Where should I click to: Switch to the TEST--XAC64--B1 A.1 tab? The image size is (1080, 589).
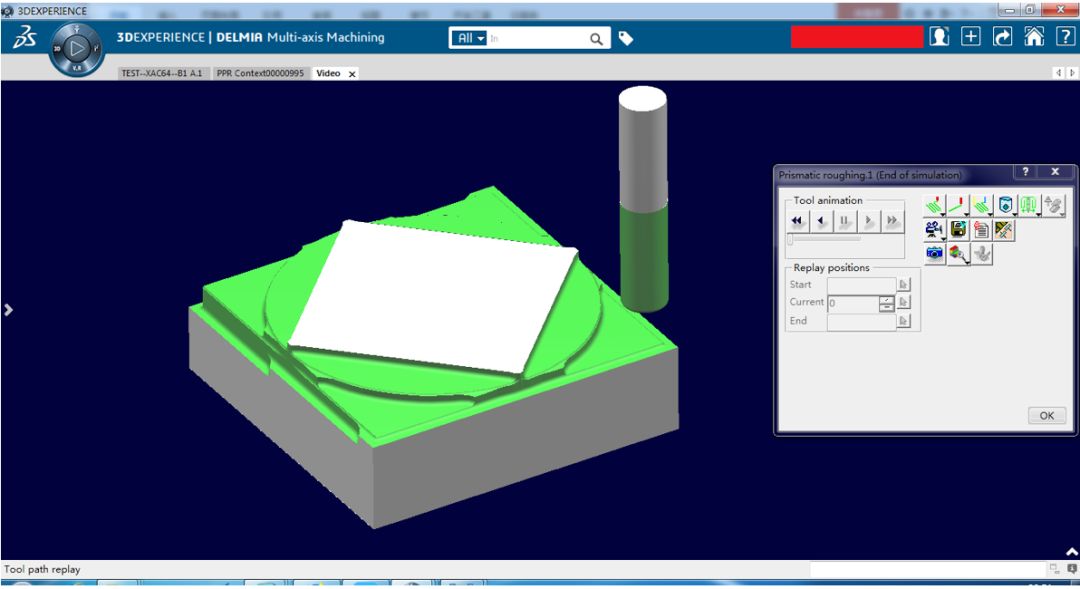tap(162, 73)
